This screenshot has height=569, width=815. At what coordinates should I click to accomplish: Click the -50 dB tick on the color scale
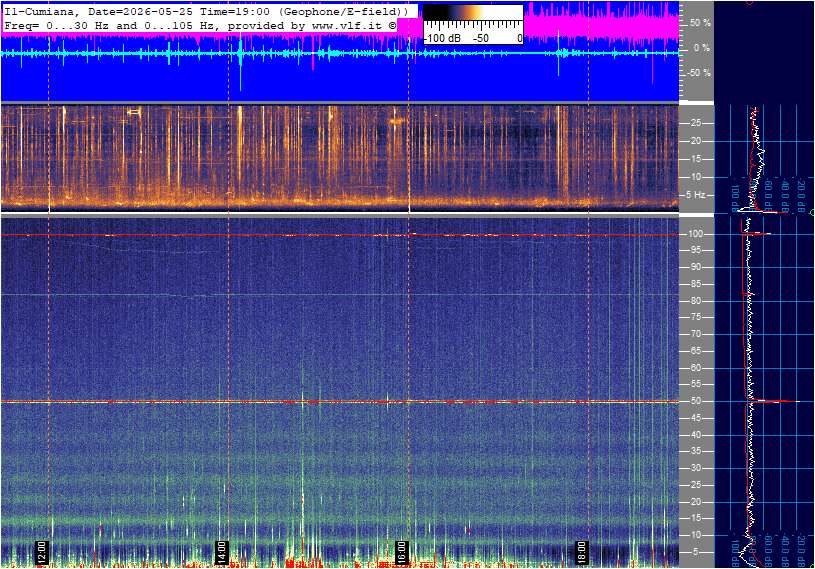tap(481, 38)
